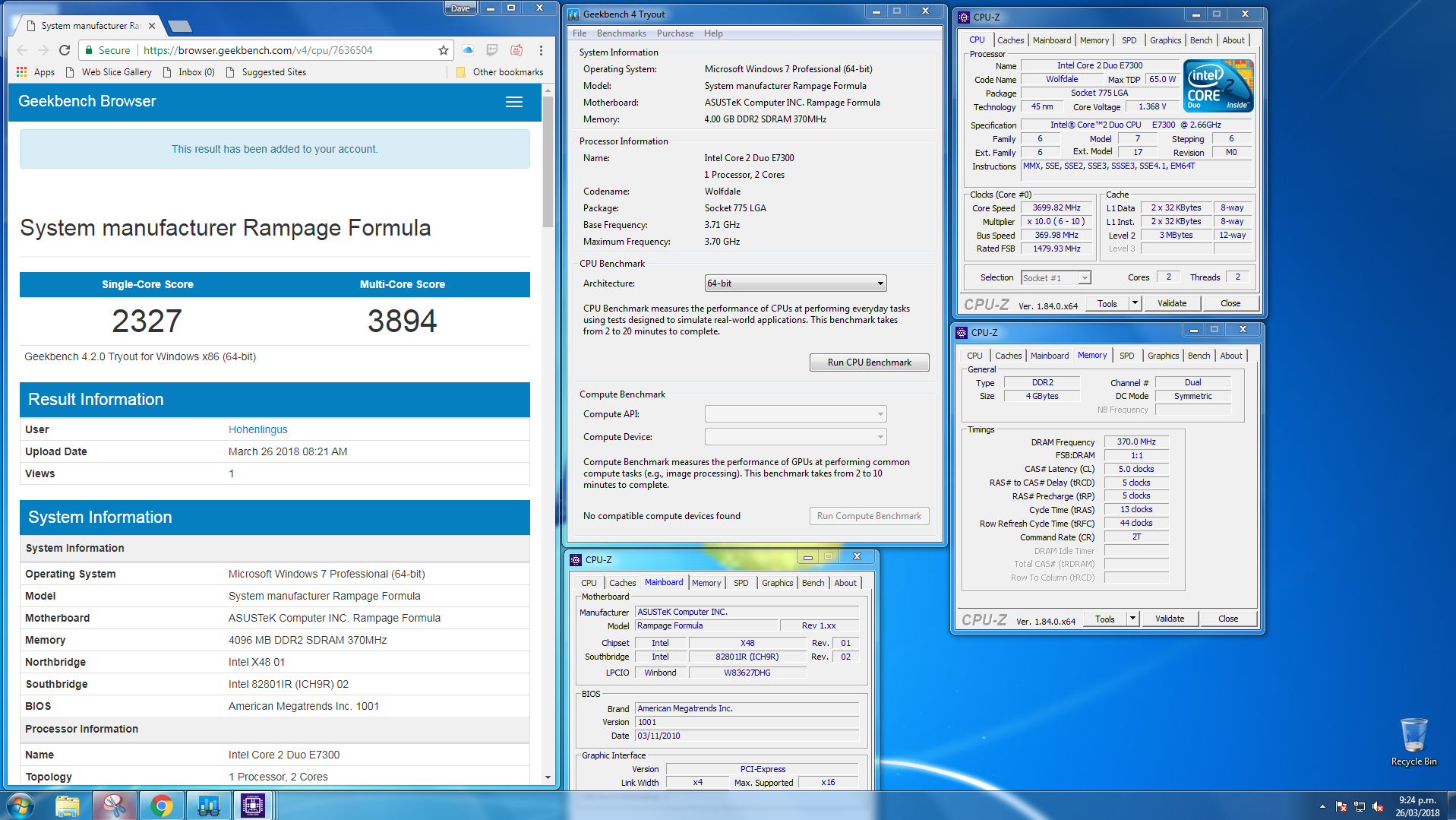
Task: Select Bench tab in Mainboard CPU-Z window
Action: click(813, 583)
